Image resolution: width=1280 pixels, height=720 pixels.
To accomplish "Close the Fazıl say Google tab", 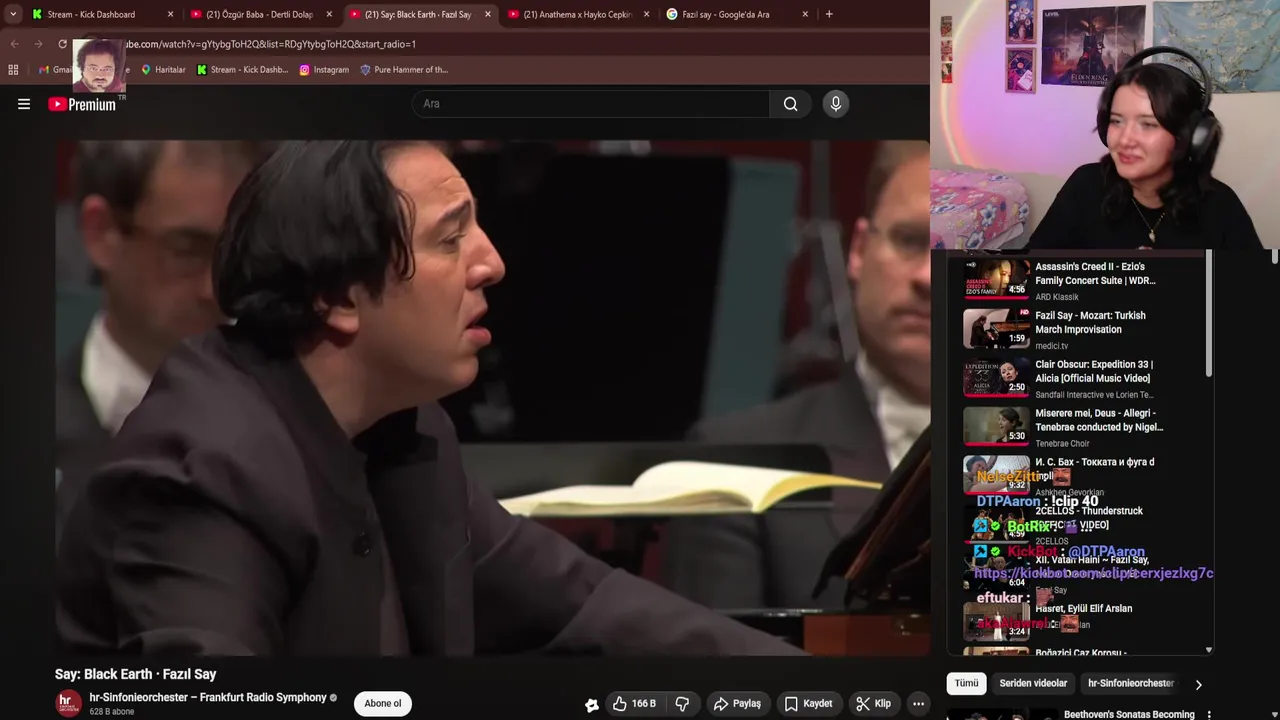I will click(x=805, y=15).
